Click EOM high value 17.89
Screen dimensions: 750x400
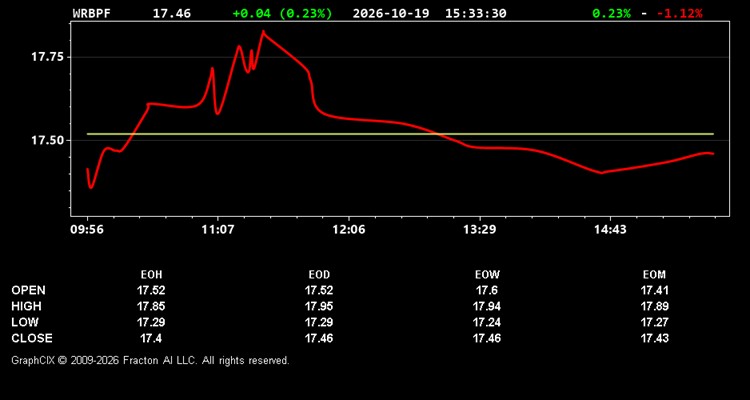point(654,306)
